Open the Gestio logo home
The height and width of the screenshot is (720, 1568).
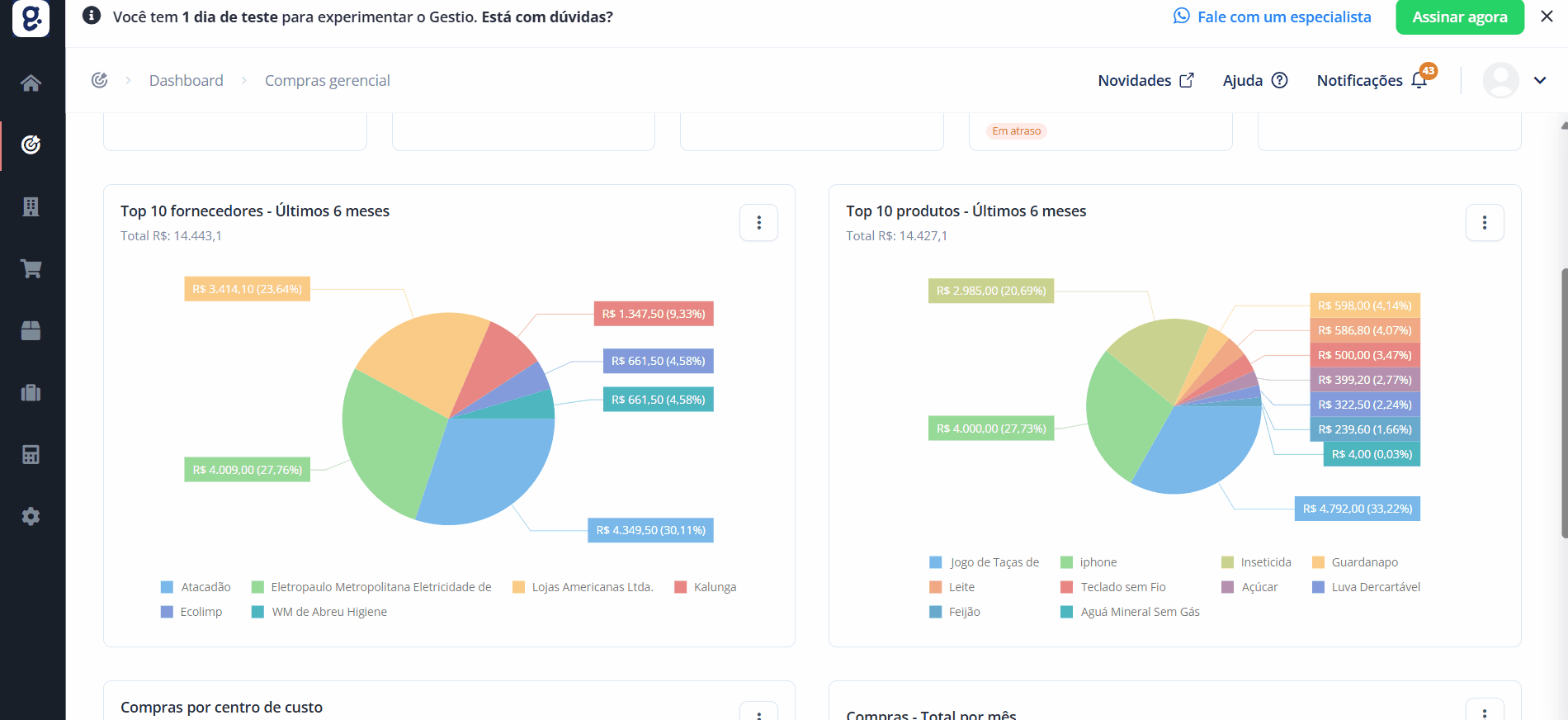pos(31,17)
